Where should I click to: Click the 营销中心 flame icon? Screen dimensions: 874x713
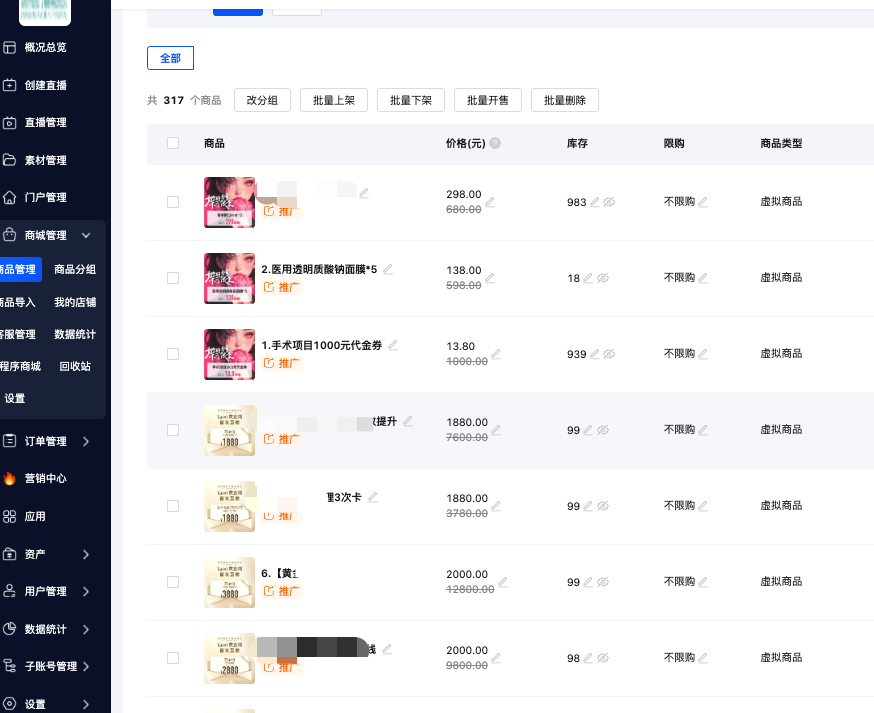point(9,478)
